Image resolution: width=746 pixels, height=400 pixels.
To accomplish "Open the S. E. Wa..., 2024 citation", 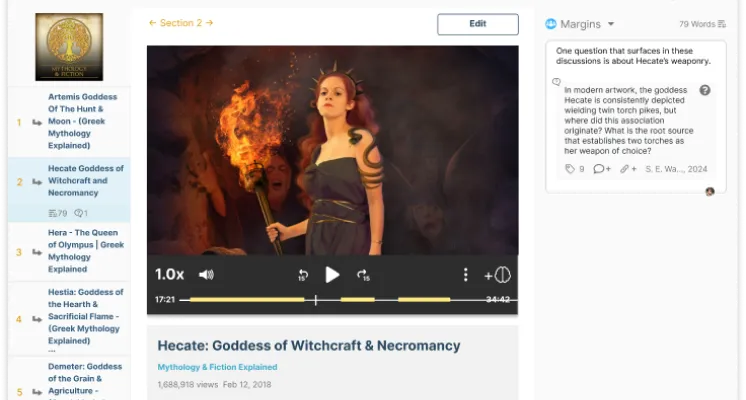I will click(676, 169).
